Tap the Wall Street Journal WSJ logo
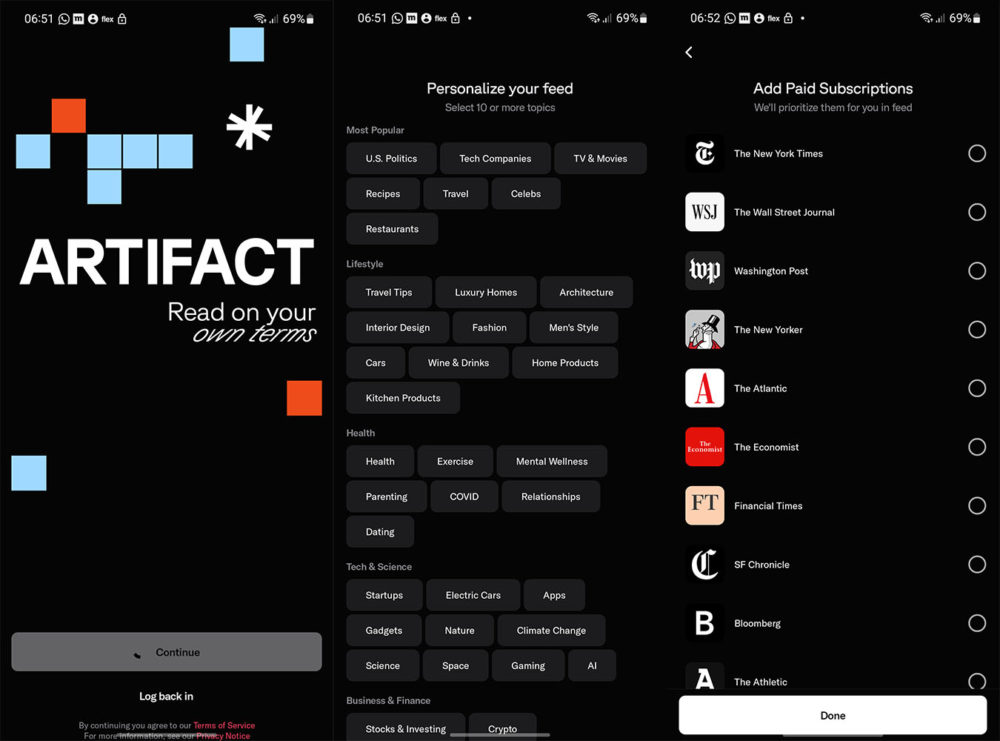Viewport: 1000px width, 741px height. [x=704, y=212]
